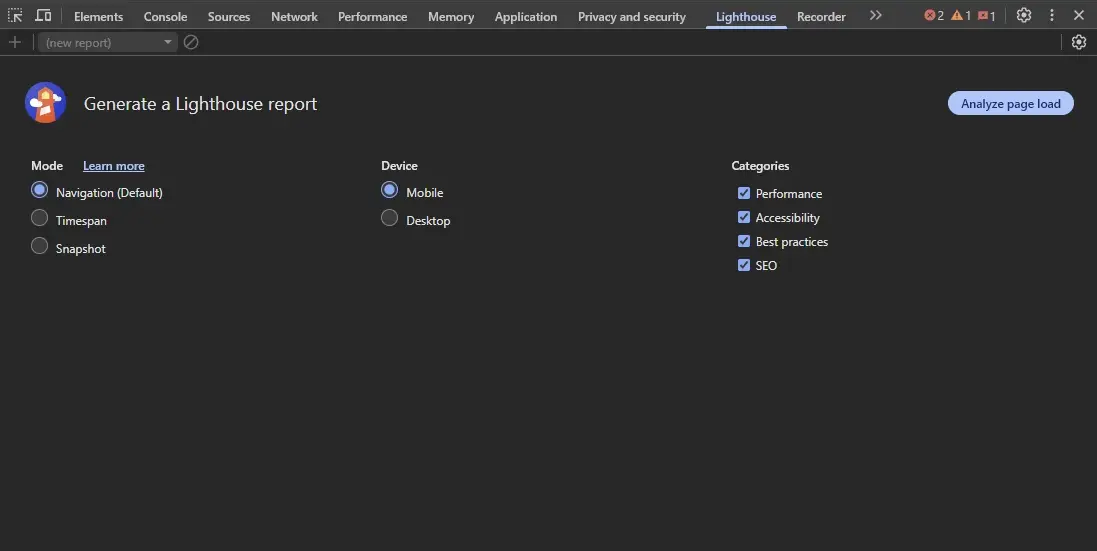This screenshot has width=1097, height=551.
Task: Disable the SEO category checkbox
Action: 744,265
